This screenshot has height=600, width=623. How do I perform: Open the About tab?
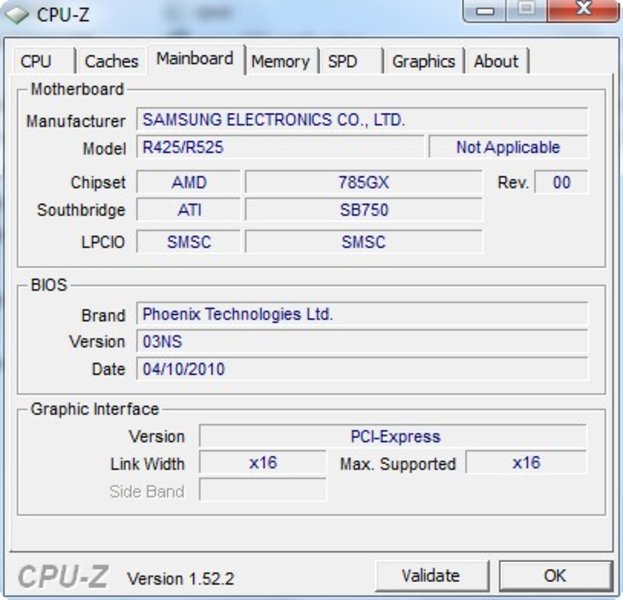(496, 61)
